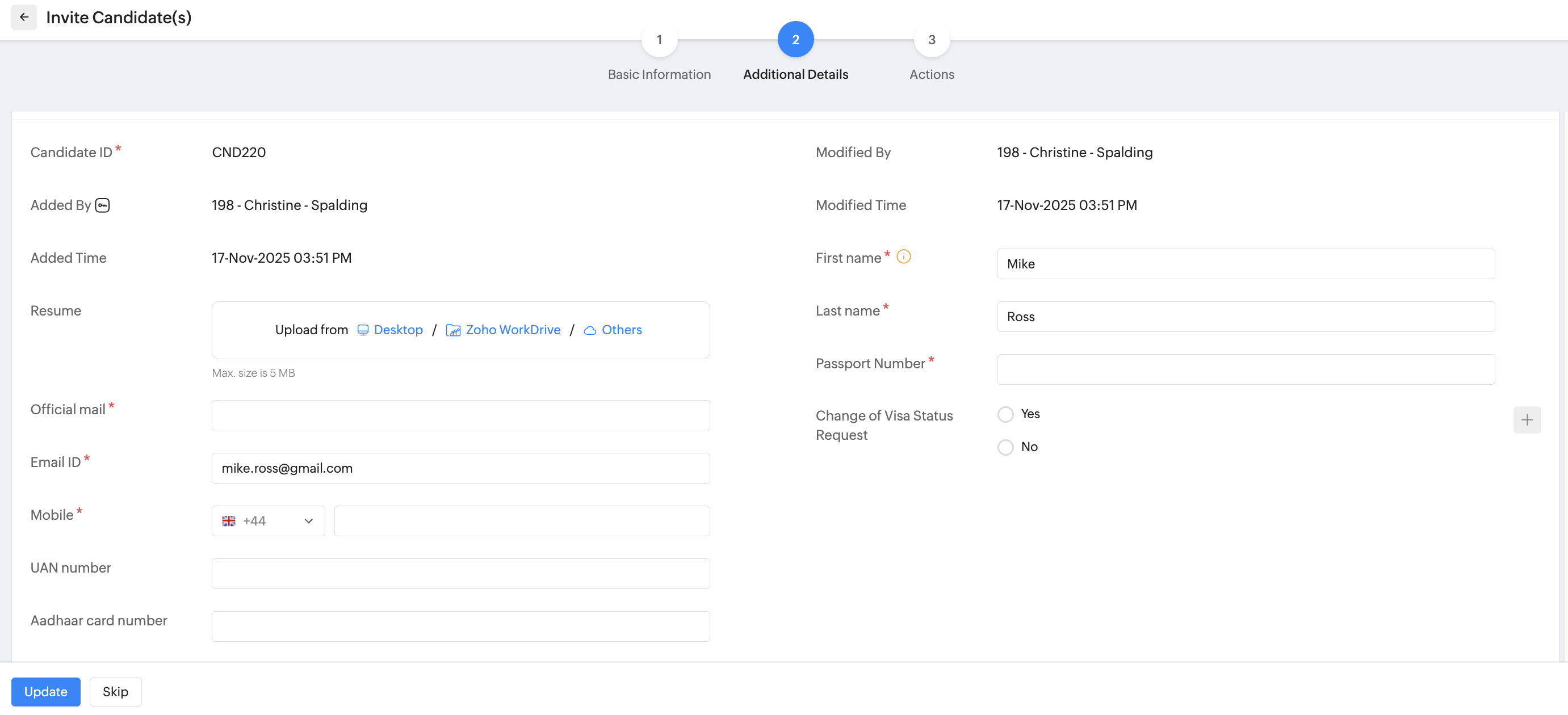Screen dimensions: 1568x715
Task: Go to step 1 Basic Information
Action: click(x=659, y=40)
